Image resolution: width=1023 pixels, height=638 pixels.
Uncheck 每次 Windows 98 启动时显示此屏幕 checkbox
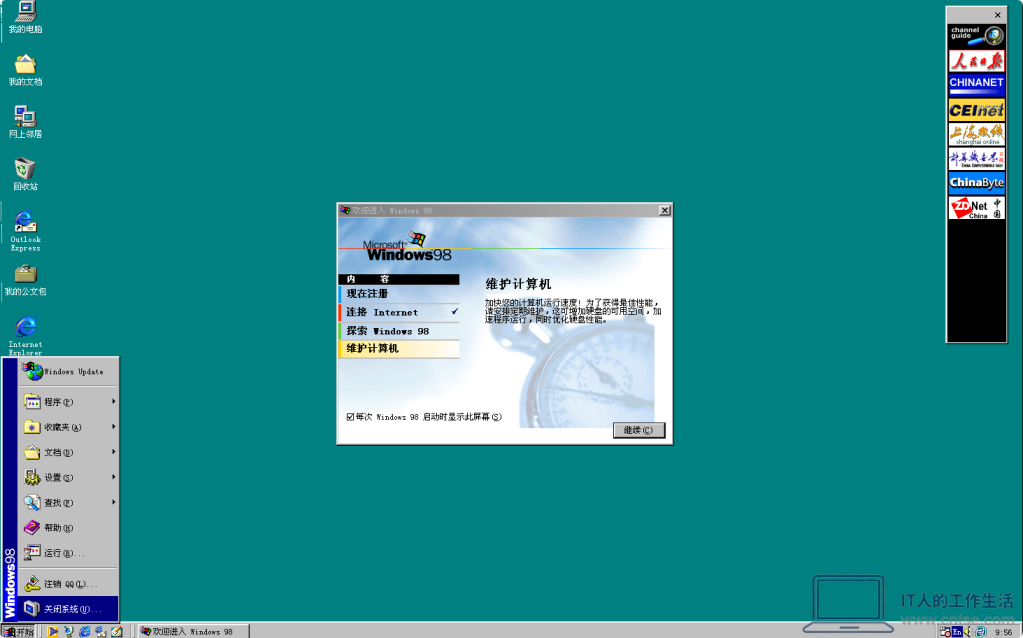click(x=350, y=417)
